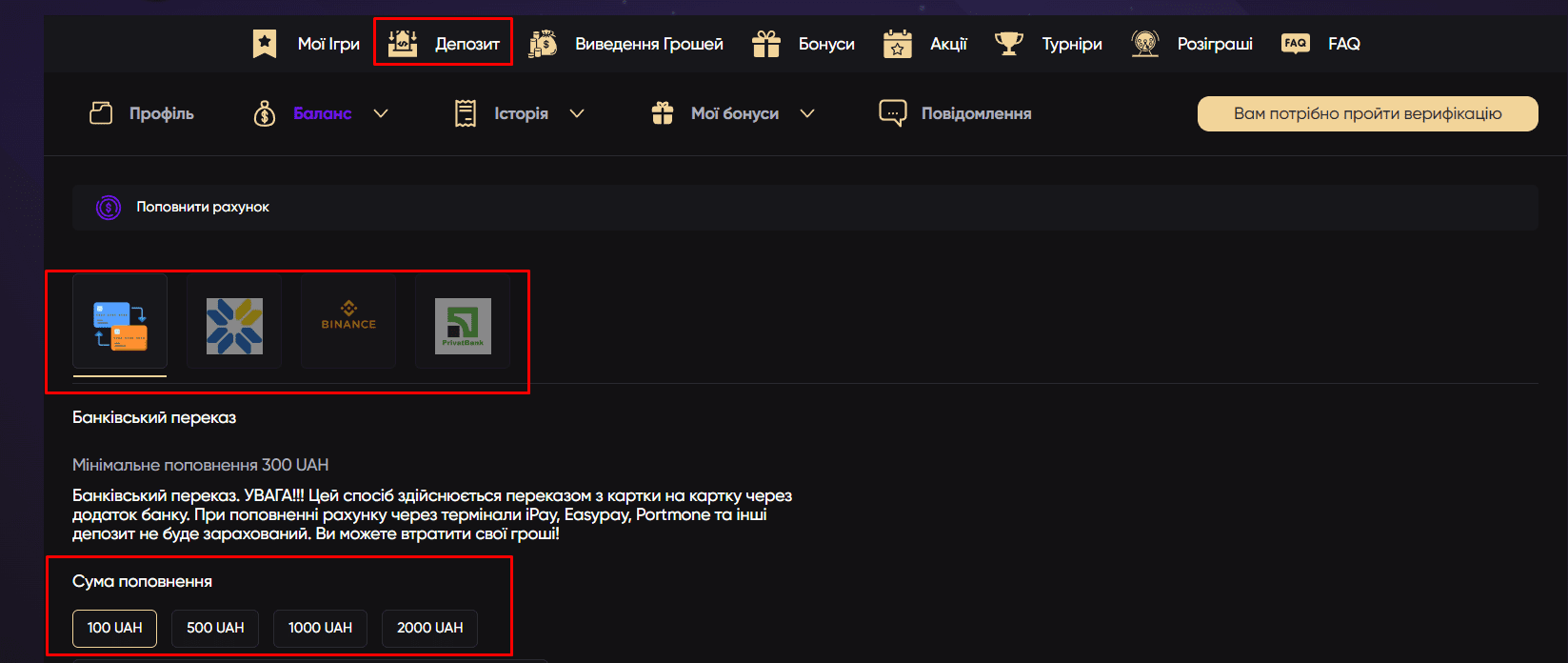The height and width of the screenshot is (663, 1568).
Task: Click the Мої бонуси gift icon
Action: [x=663, y=113]
